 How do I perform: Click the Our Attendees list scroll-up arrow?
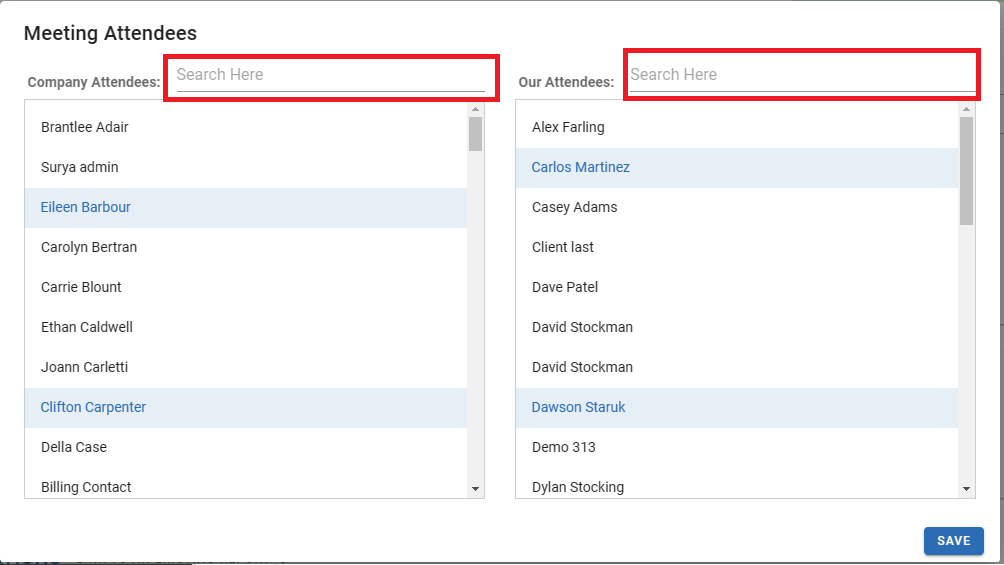[966, 109]
